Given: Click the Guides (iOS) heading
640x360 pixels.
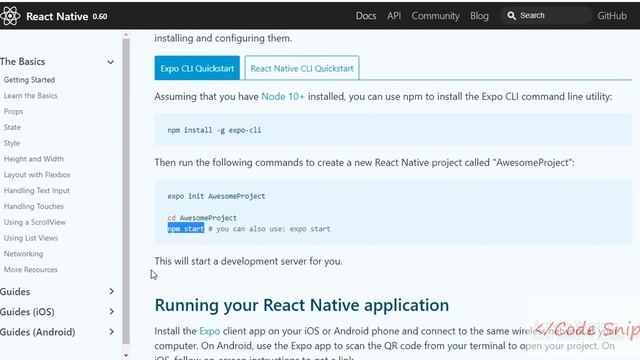Looking at the screenshot, I should [27, 312].
